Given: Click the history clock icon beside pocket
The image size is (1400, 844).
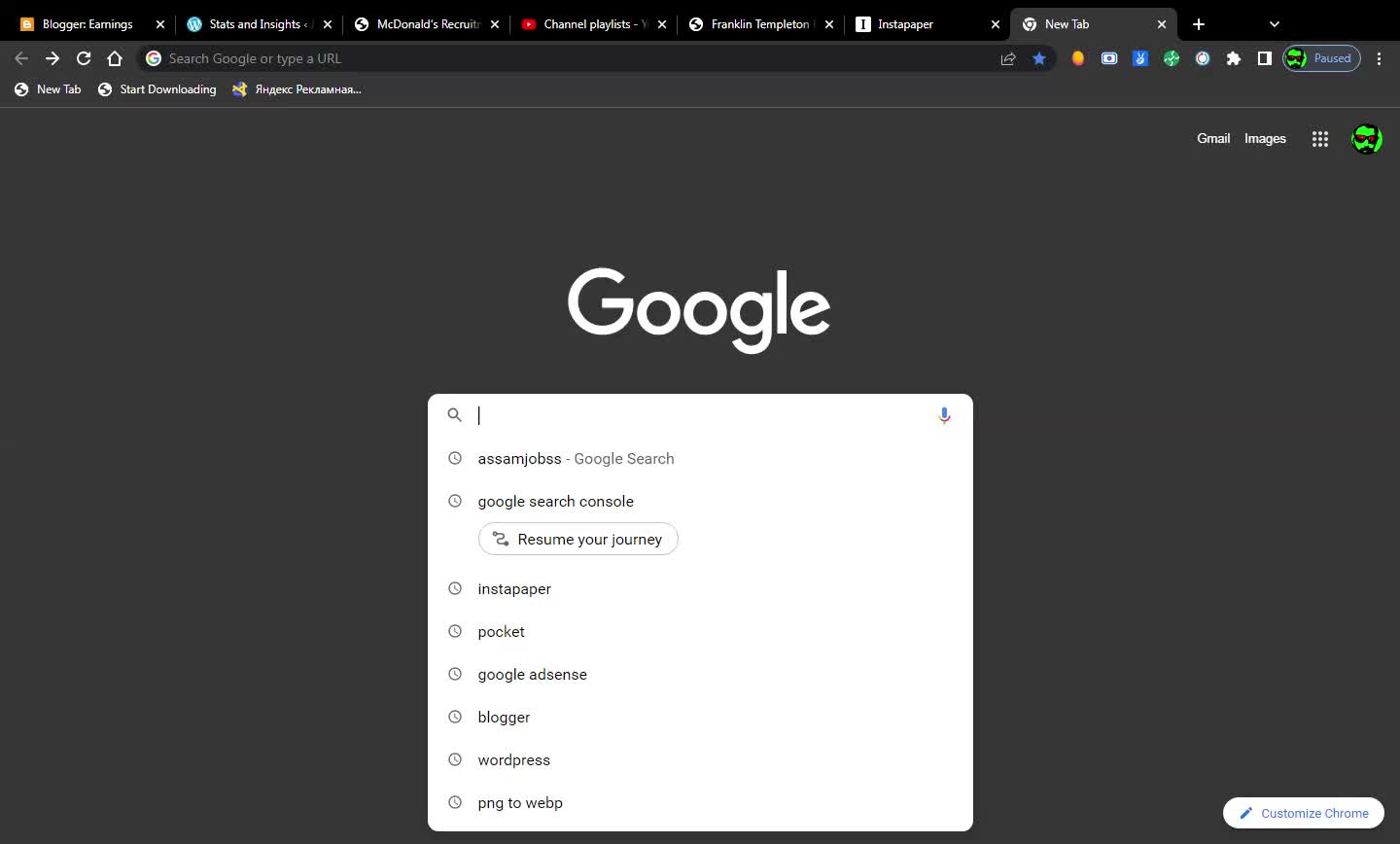Looking at the screenshot, I should (454, 632).
